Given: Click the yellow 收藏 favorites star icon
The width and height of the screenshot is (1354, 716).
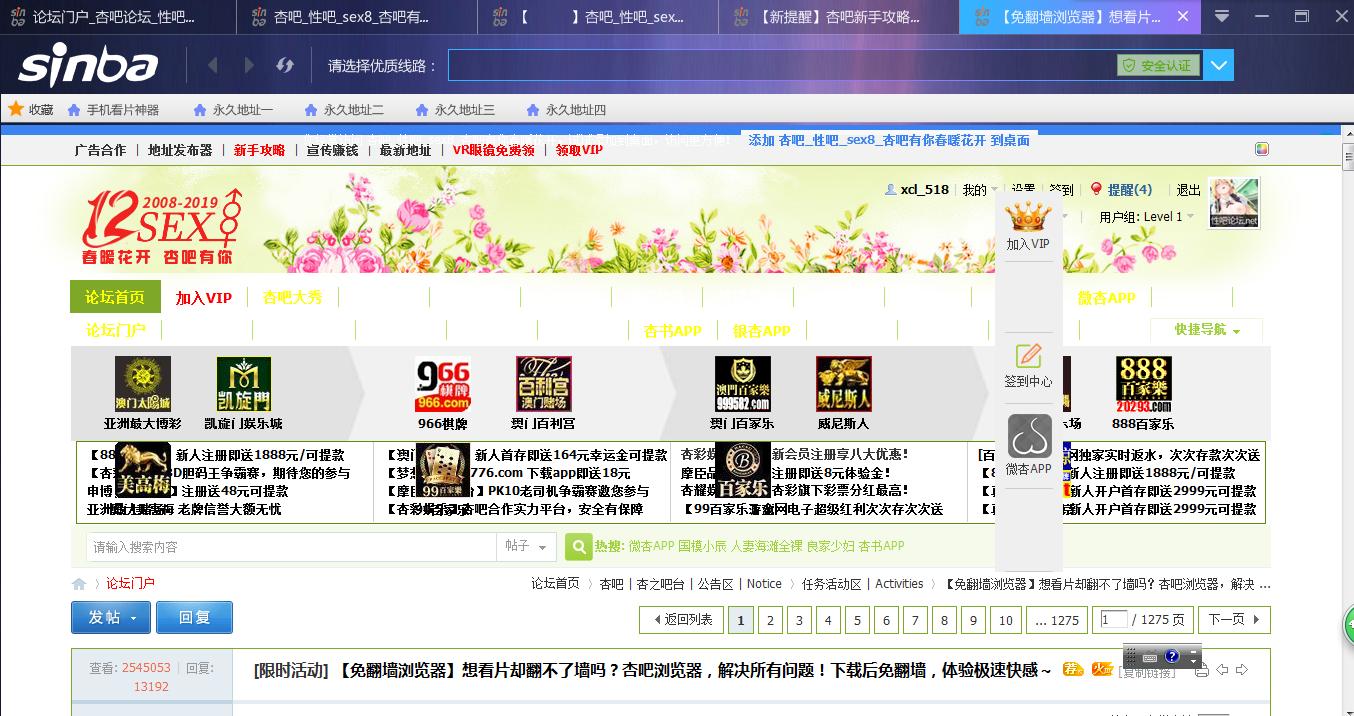Looking at the screenshot, I should click(17, 109).
